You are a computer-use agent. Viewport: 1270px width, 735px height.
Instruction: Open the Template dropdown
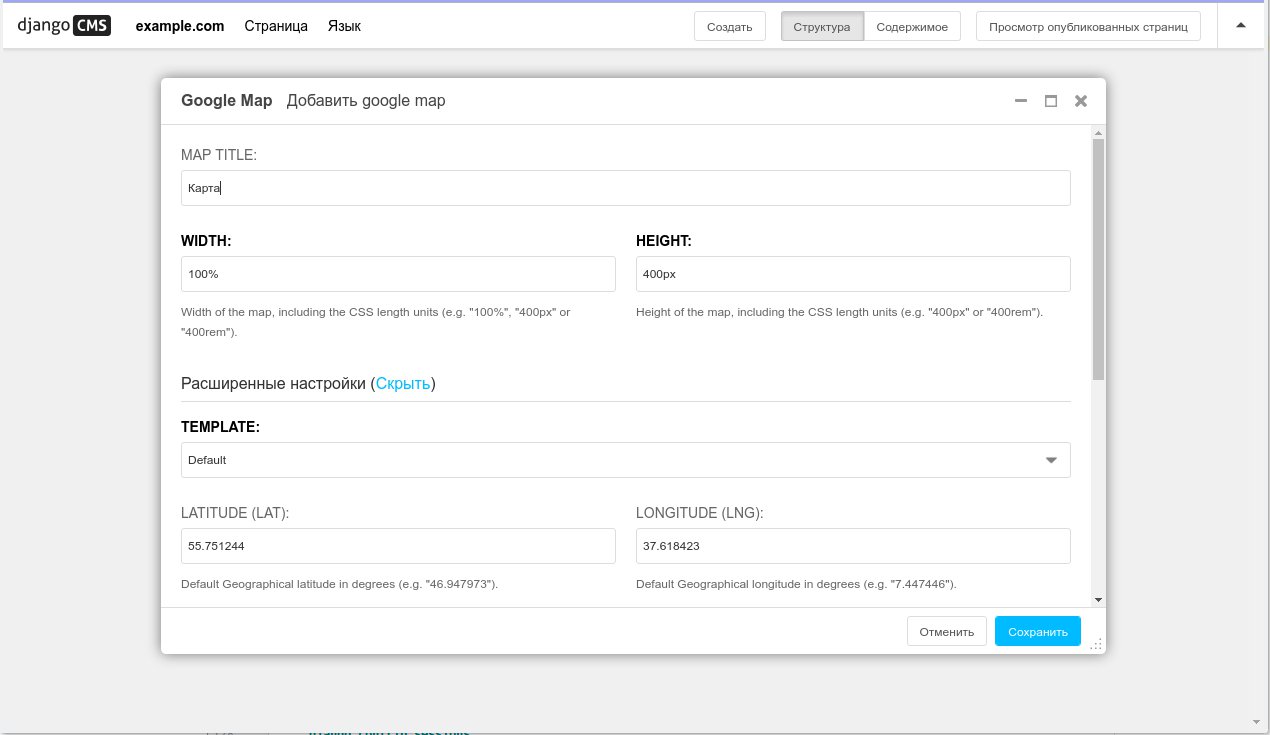[x=625, y=460]
